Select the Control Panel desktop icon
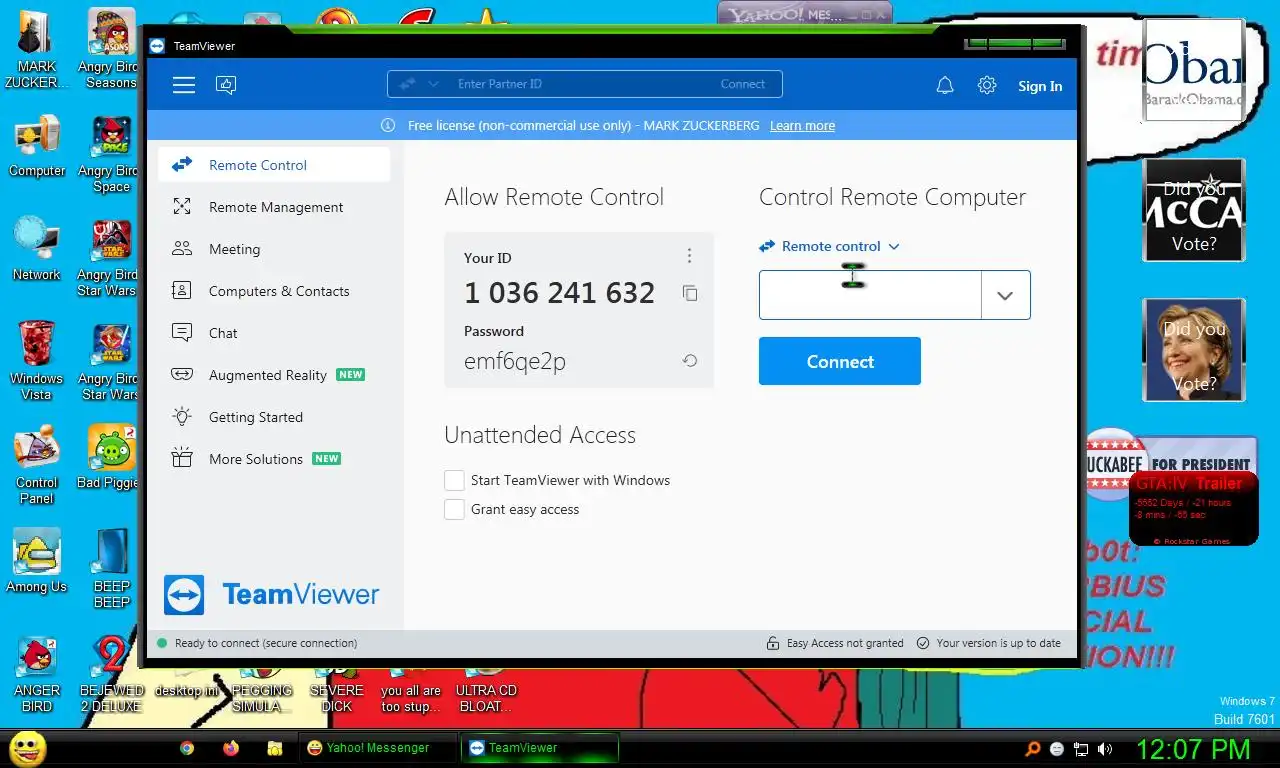The width and height of the screenshot is (1280, 768). click(37, 465)
